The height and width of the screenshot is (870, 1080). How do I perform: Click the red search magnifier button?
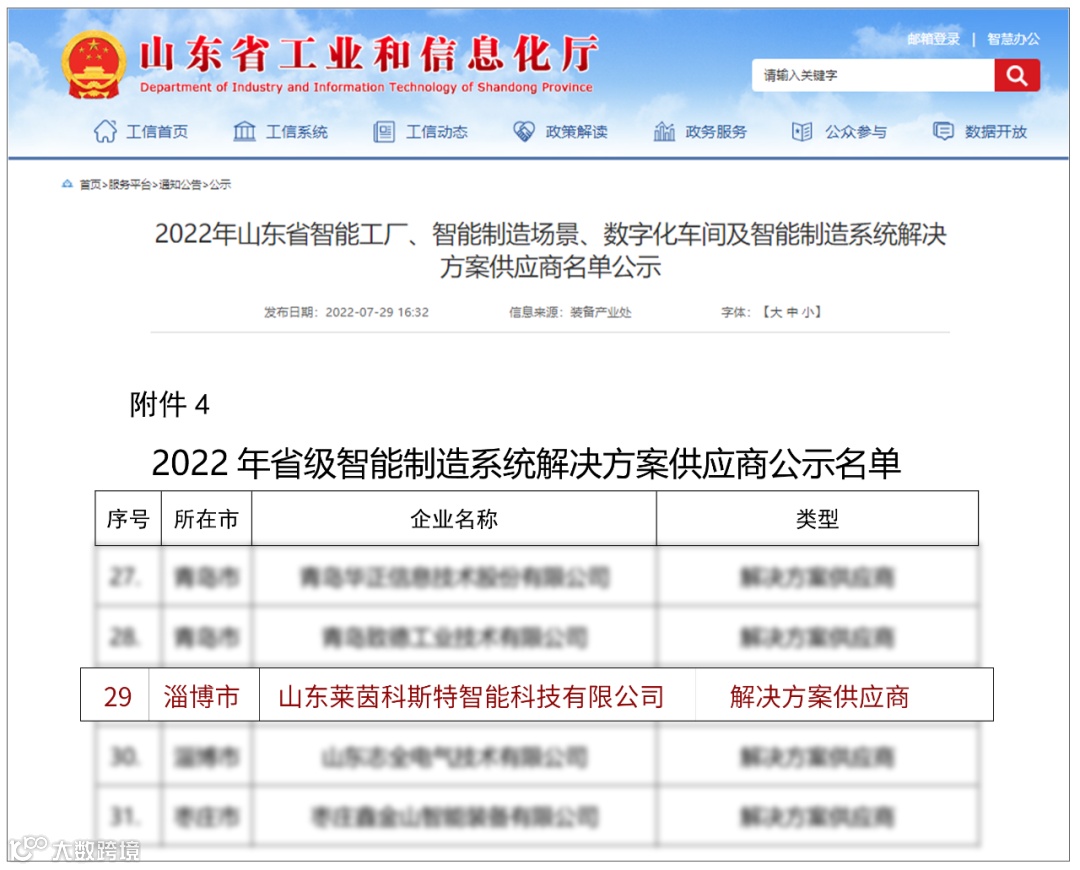pyautogui.click(x=1017, y=75)
